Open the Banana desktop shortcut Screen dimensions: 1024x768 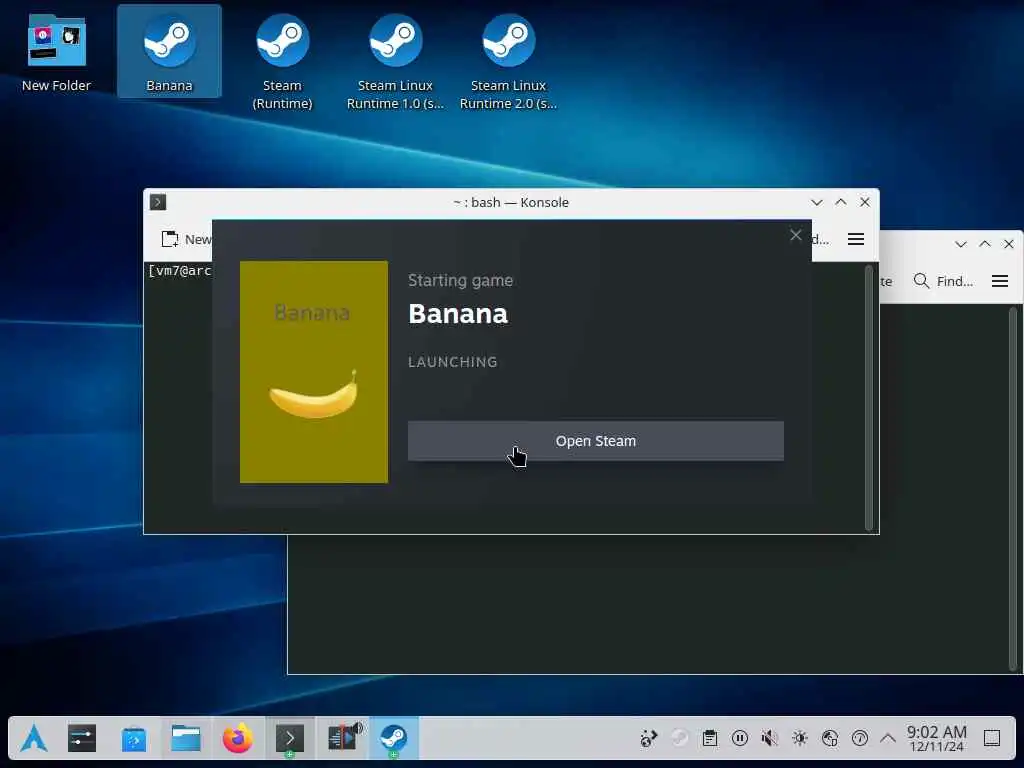click(169, 52)
